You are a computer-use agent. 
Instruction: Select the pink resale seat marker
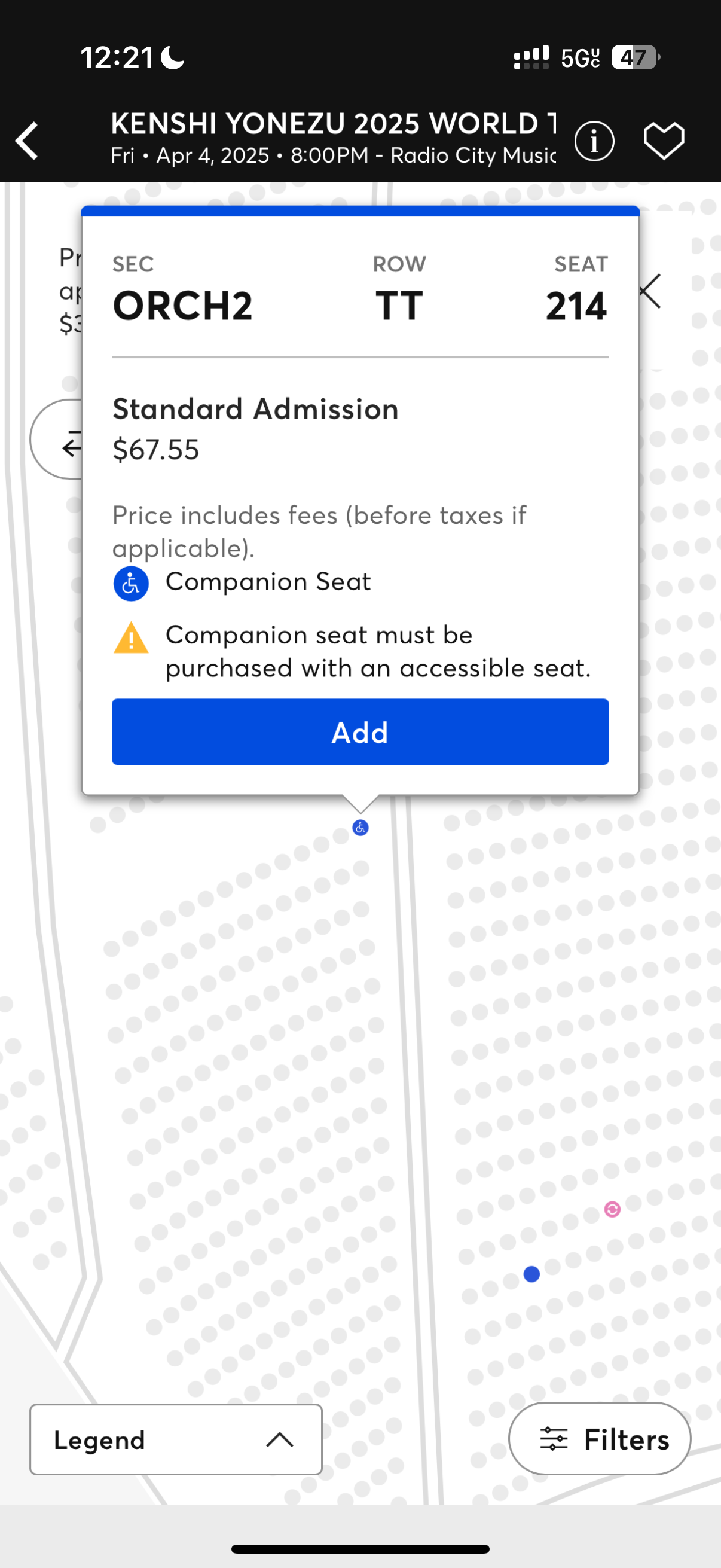612,1209
